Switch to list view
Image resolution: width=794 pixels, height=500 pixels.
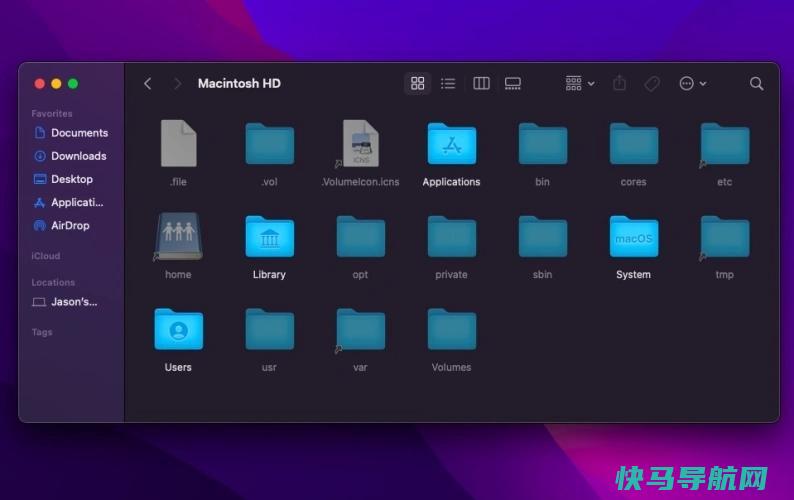(448, 83)
